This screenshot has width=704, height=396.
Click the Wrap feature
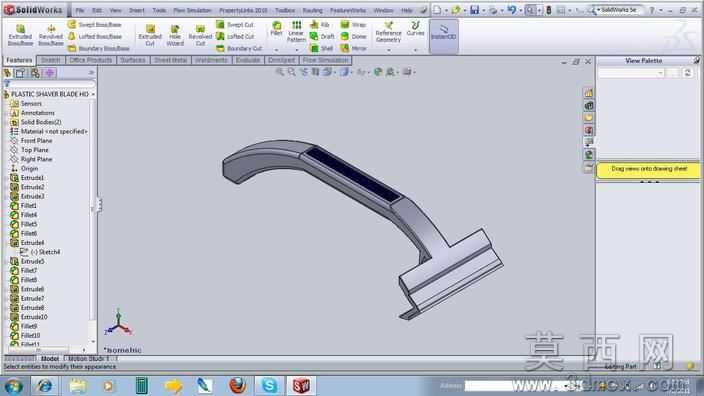pos(353,25)
